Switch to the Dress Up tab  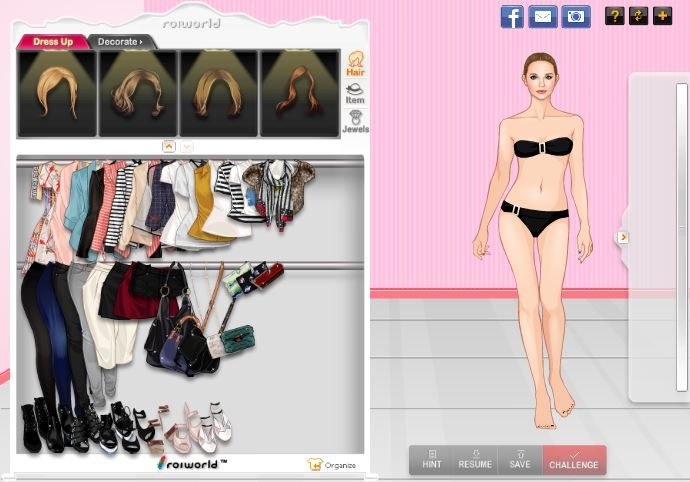click(x=52, y=42)
